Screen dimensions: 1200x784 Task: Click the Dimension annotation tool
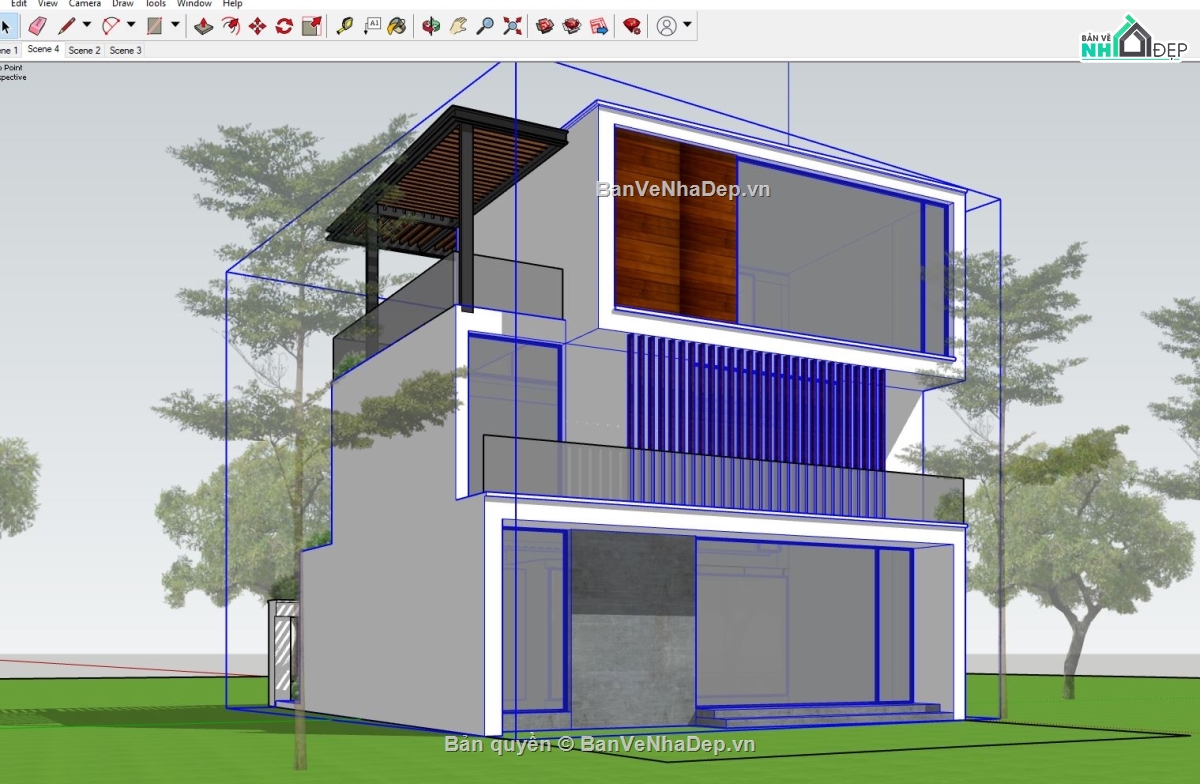click(373, 27)
